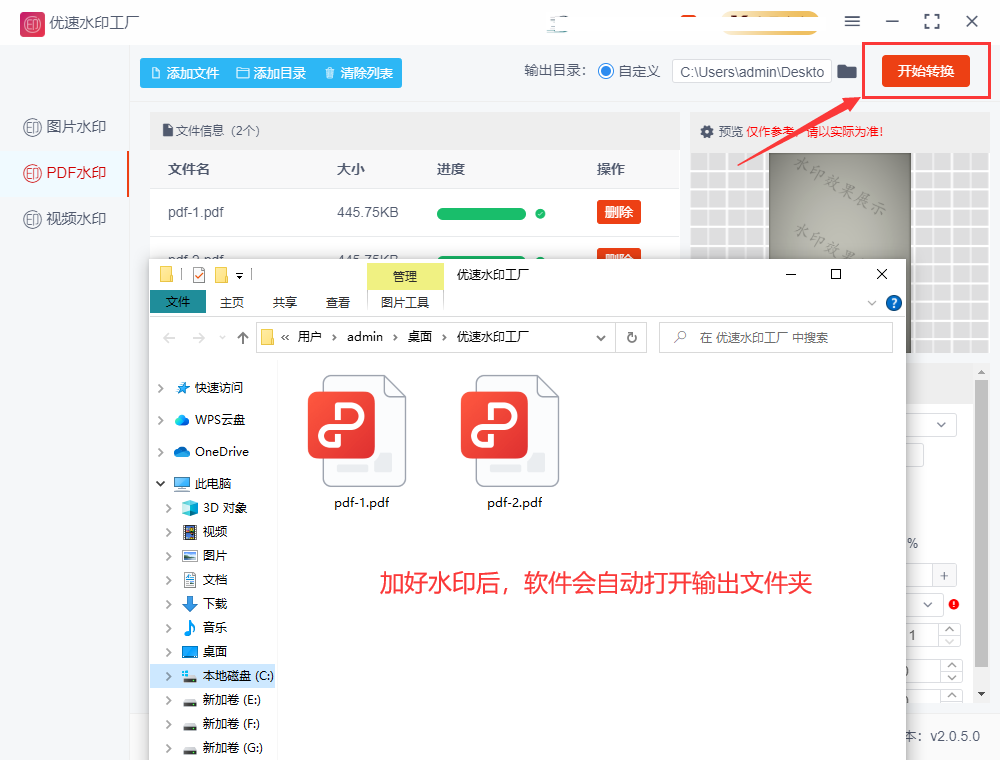Open address bar history dropdown
The width and height of the screenshot is (1000, 760).
(x=601, y=338)
